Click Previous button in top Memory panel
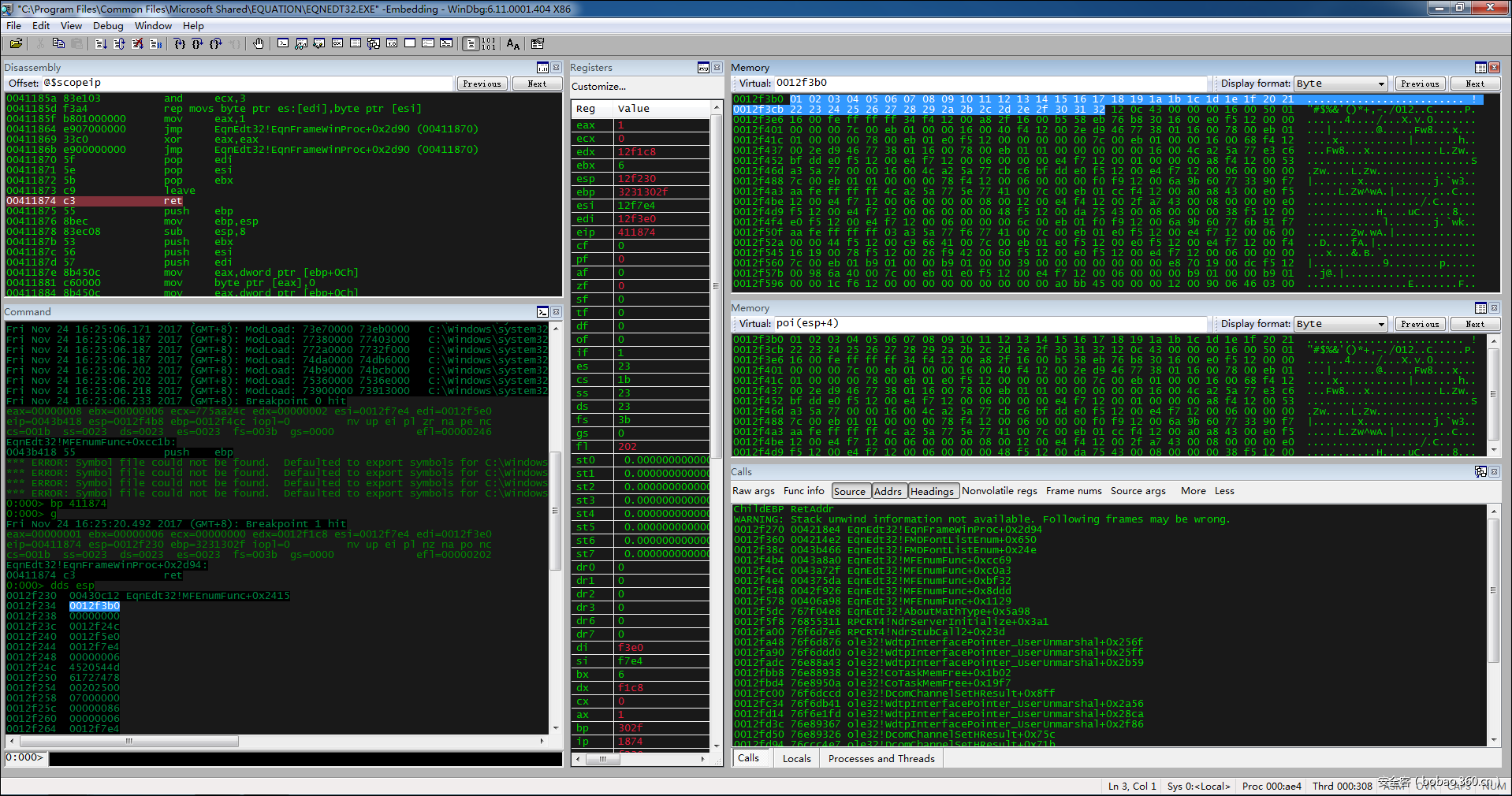 tap(1420, 84)
